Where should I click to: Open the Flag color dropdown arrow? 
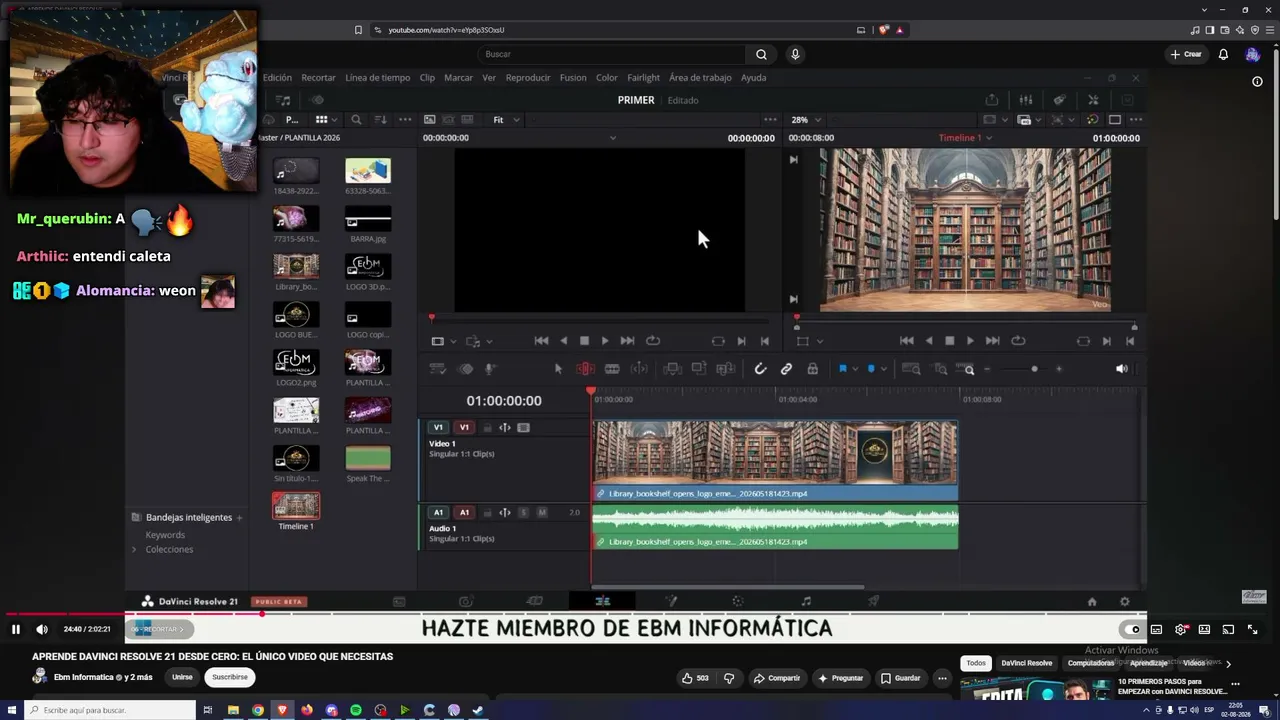click(x=854, y=370)
